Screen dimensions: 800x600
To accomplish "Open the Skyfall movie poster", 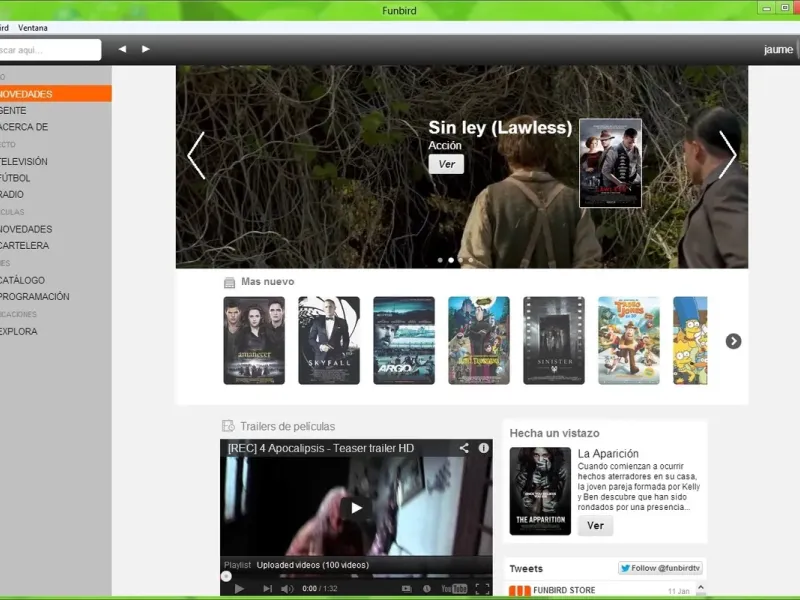I will tap(329, 340).
